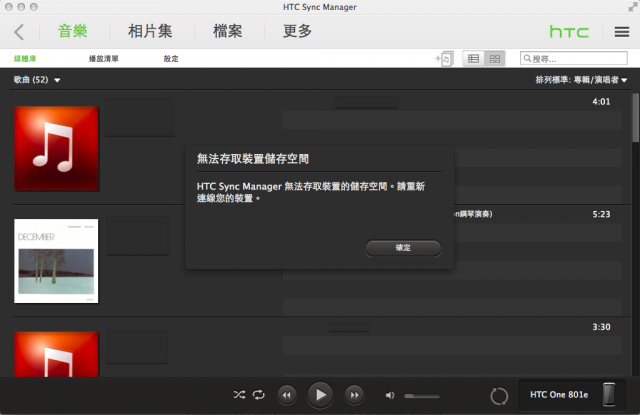This screenshot has height=415, width=640.
Task: Confirm the dialog with 確定 button
Action: tap(403, 248)
